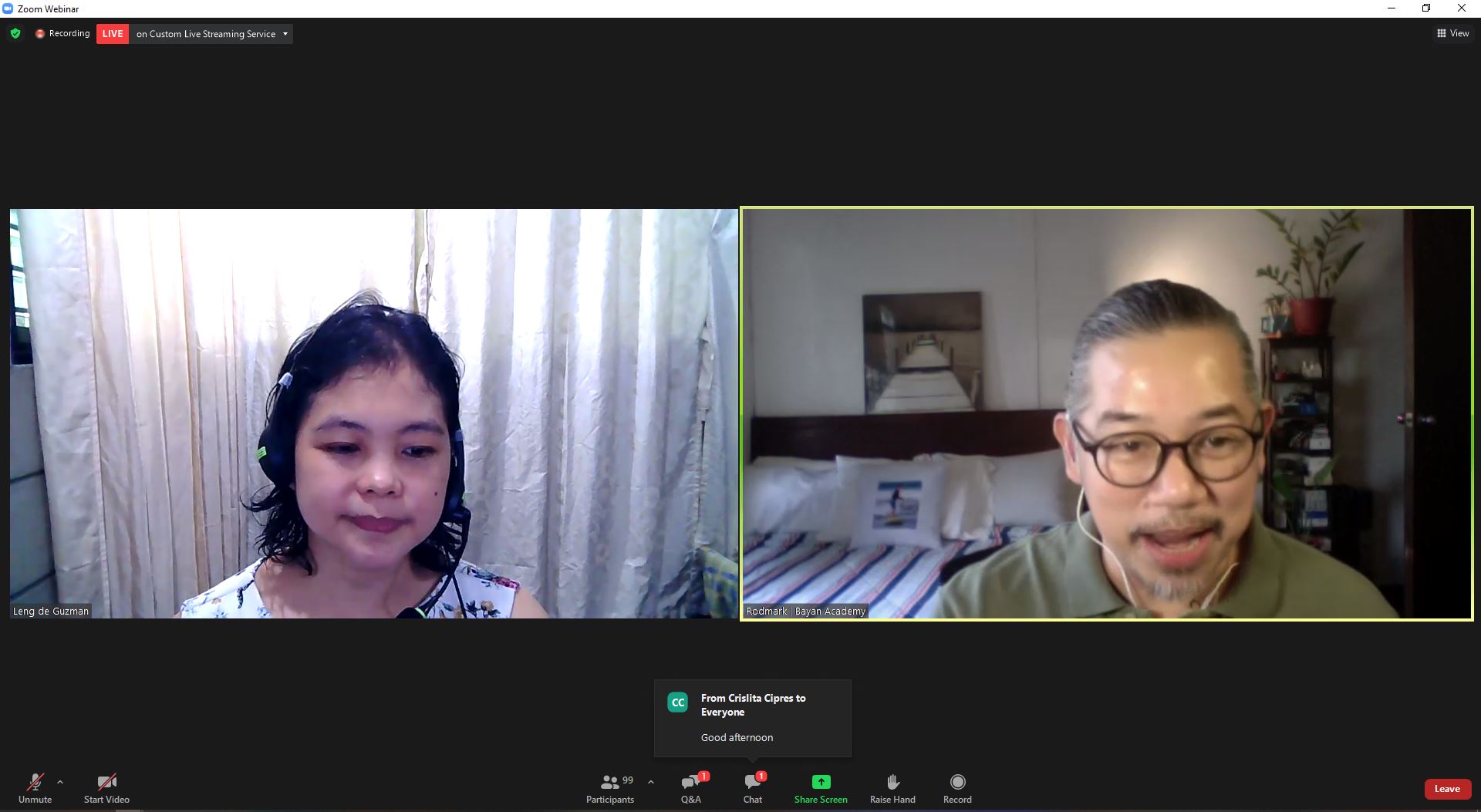Open chat notification from Crislita Cipres
Image resolution: width=1481 pixels, height=812 pixels.
(x=753, y=718)
